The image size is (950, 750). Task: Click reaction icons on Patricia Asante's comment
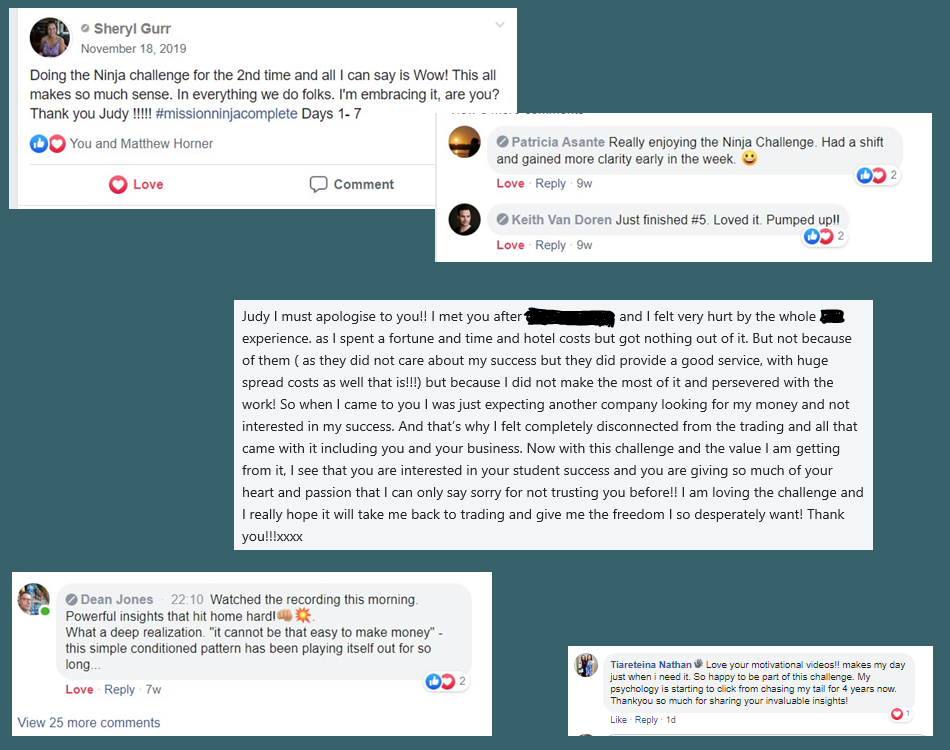click(x=871, y=176)
